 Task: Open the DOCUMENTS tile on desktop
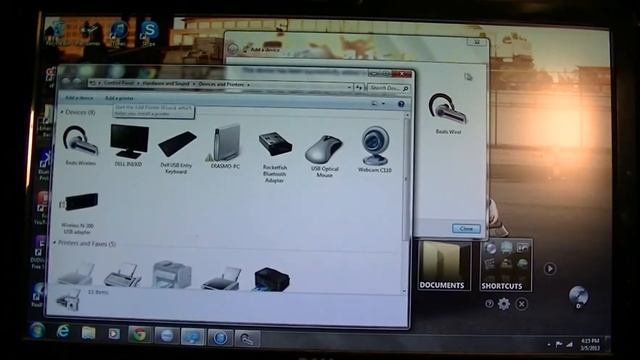point(444,266)
